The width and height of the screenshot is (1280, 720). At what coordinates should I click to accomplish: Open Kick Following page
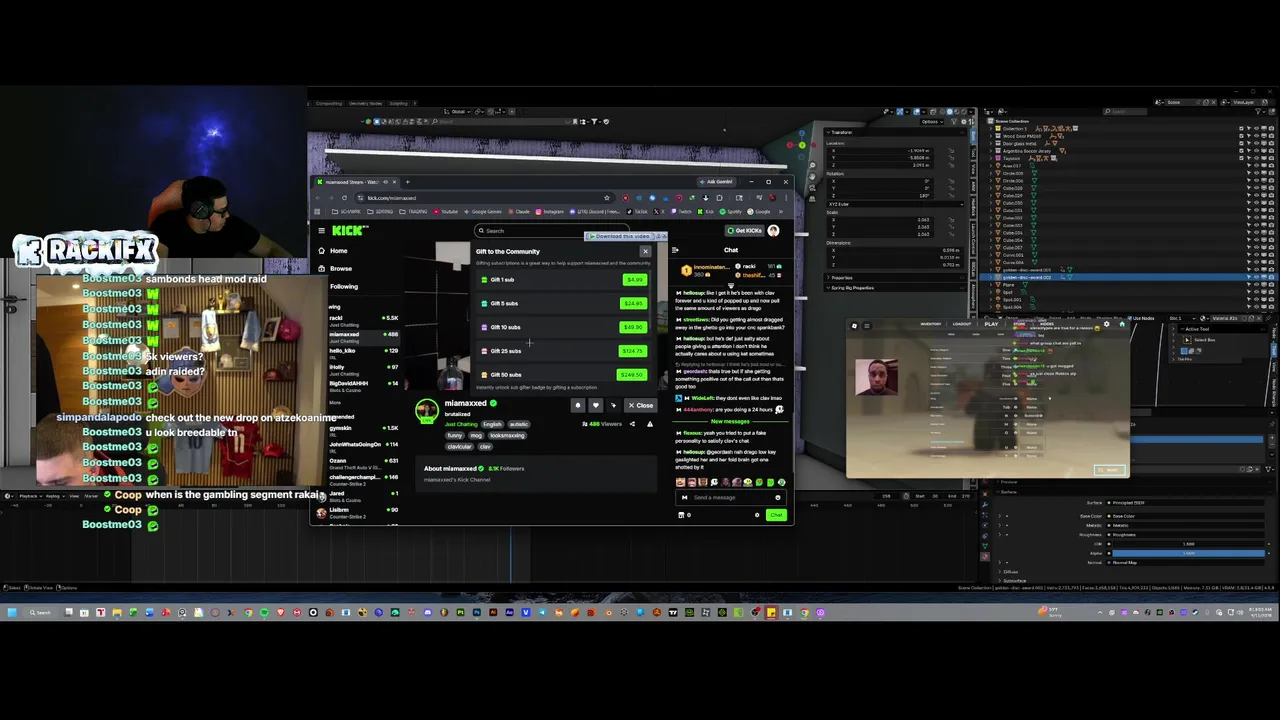(x=344, y=286)
